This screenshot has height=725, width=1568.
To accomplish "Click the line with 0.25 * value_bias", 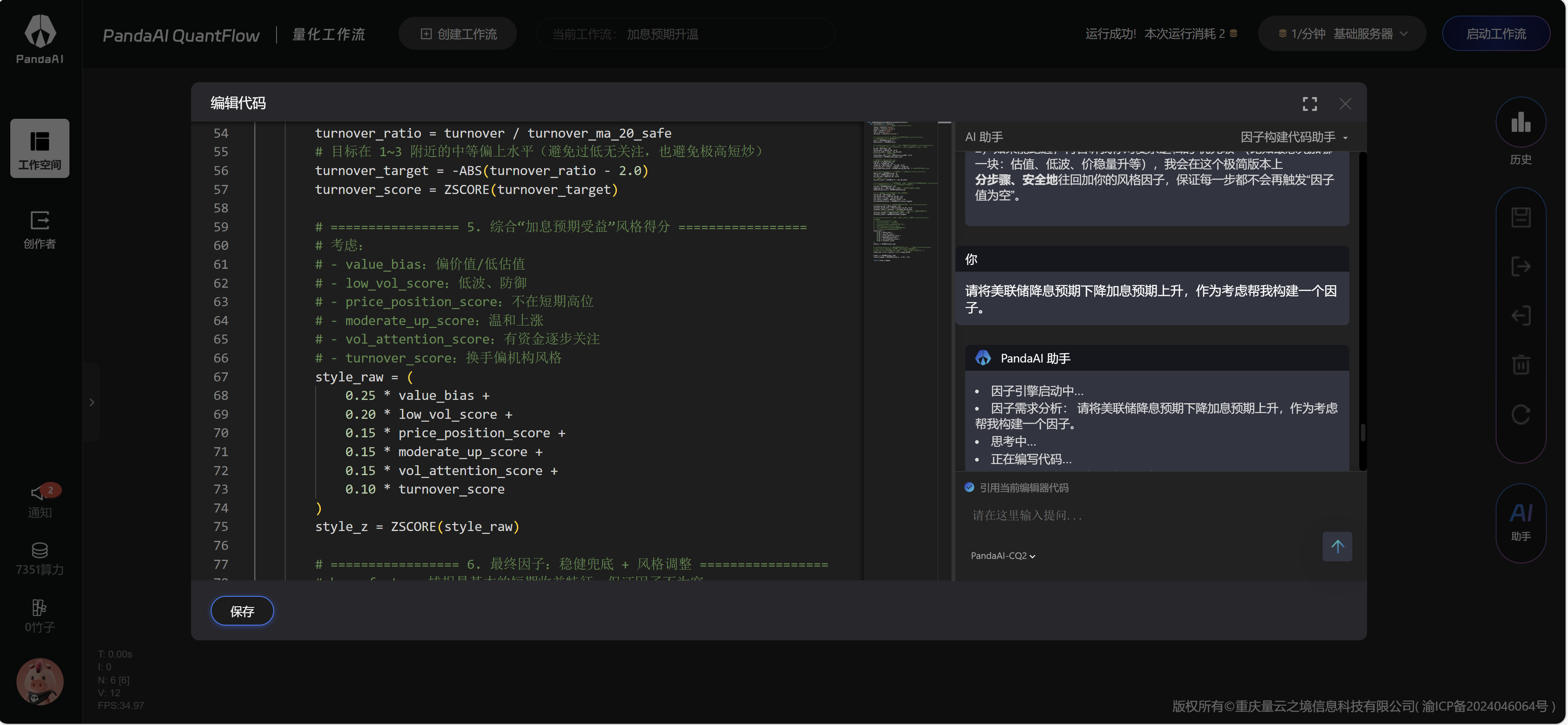I will pos(417,395).
